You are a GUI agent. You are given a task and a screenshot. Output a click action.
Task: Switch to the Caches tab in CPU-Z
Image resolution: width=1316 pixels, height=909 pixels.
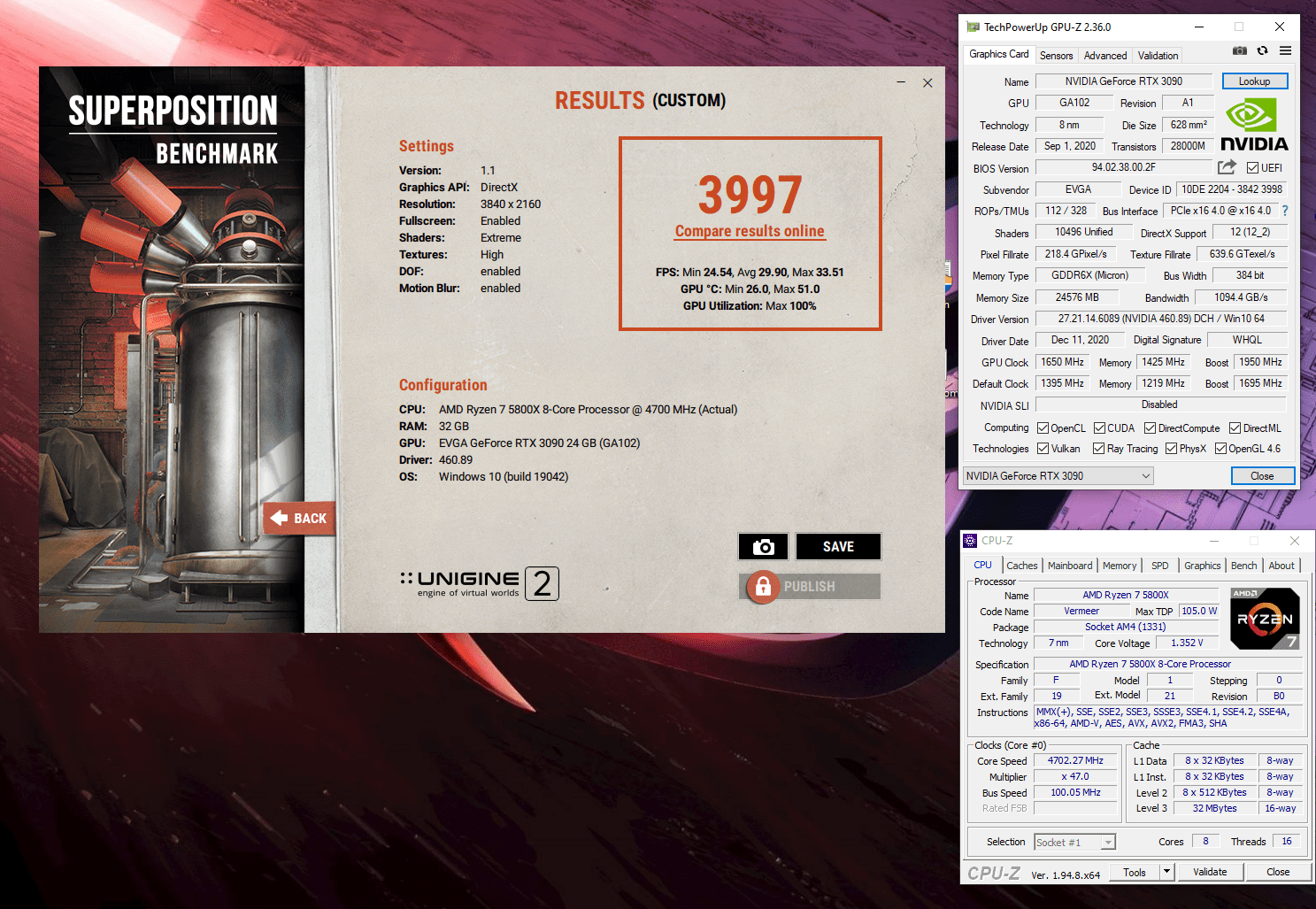click(x=1021, y=566)
